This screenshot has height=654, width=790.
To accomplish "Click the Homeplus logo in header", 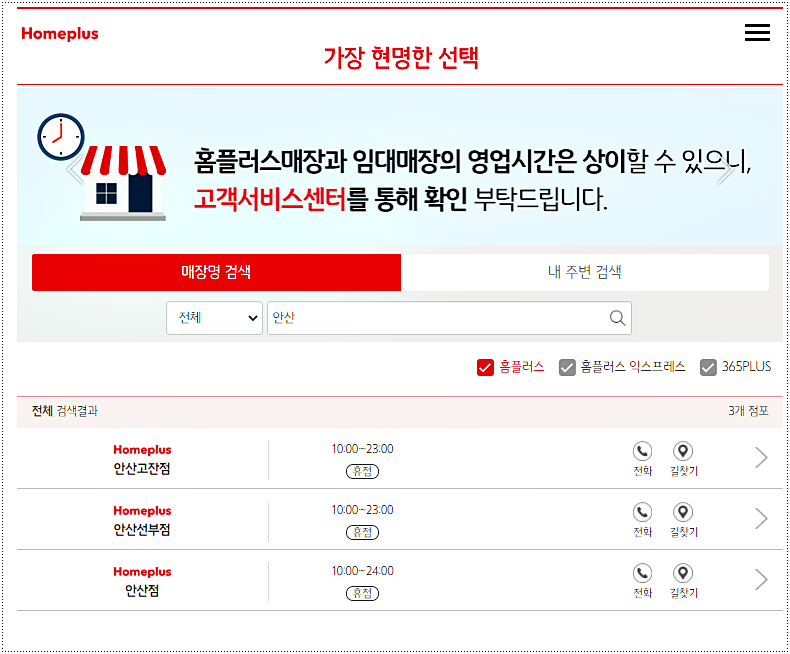I will pyautogui.click(x=60, y=34).
